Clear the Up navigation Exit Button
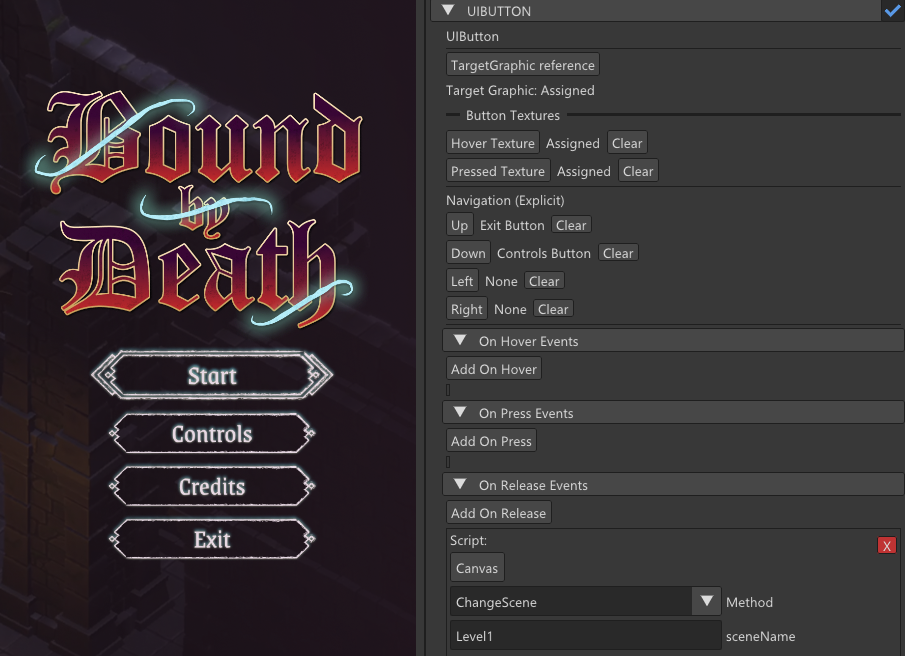905x656 pixels. coord(571,225)
